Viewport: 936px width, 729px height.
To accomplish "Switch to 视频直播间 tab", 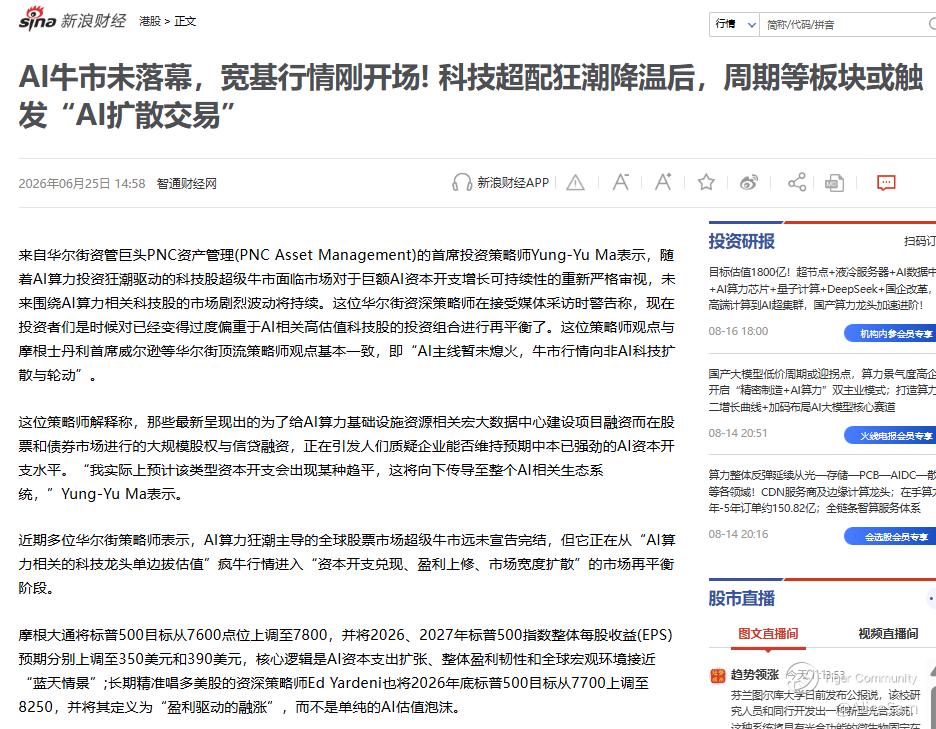I will click(888, 633).
